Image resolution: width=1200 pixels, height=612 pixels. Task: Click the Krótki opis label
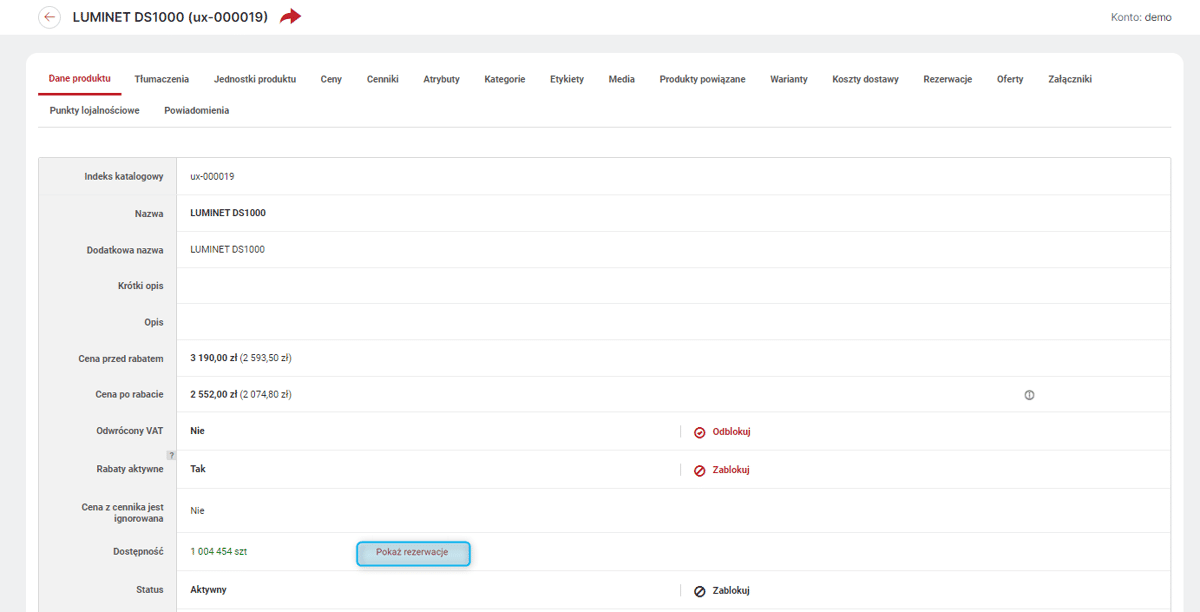140,286
